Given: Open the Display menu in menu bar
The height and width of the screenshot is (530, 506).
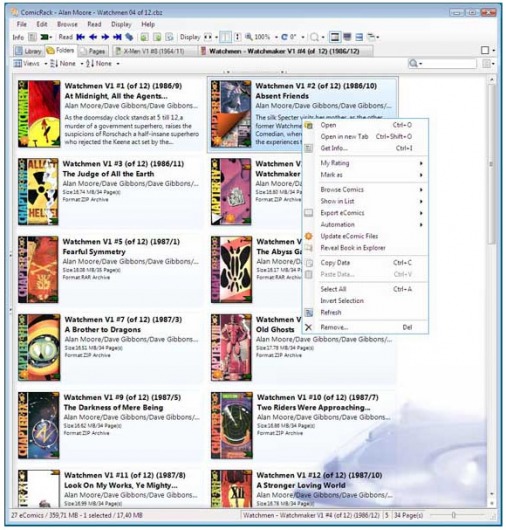Looking at the screenshot, I should (x=121, y=24).
